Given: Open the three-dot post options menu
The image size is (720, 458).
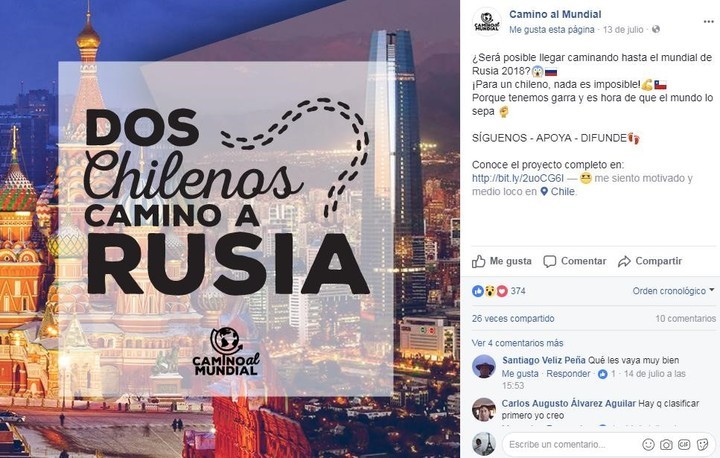Looking at the screenshot, I should 708,22.
